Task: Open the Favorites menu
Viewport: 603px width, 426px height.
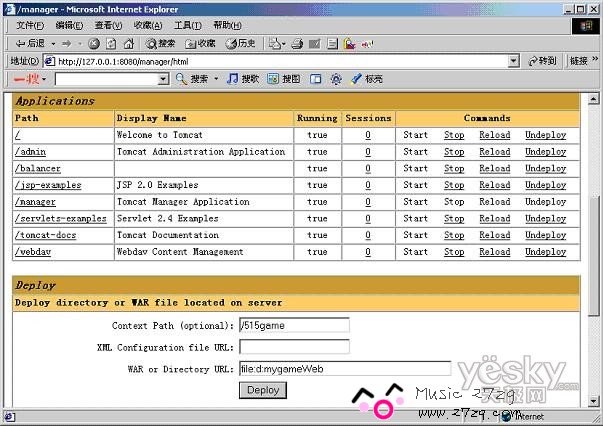Action: (148, 25)
